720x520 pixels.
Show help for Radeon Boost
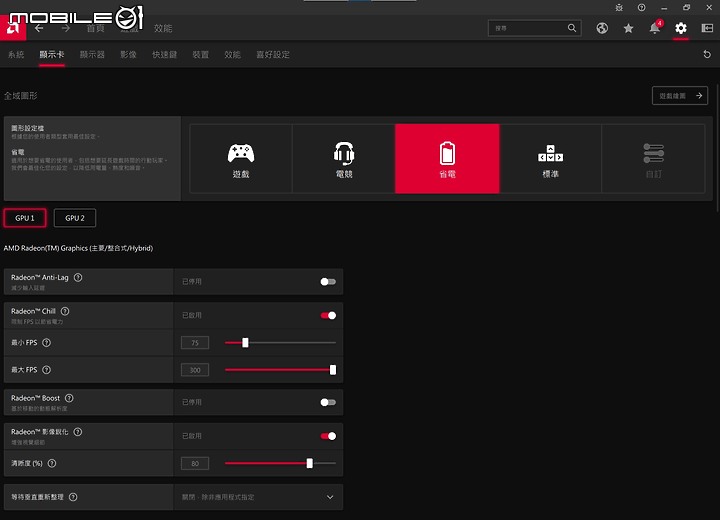pos(69,398)
